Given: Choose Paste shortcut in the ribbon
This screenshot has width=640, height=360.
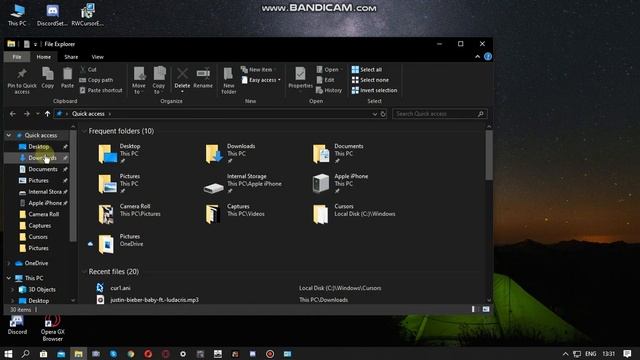Looking at the screenshot, I should 101,90.
